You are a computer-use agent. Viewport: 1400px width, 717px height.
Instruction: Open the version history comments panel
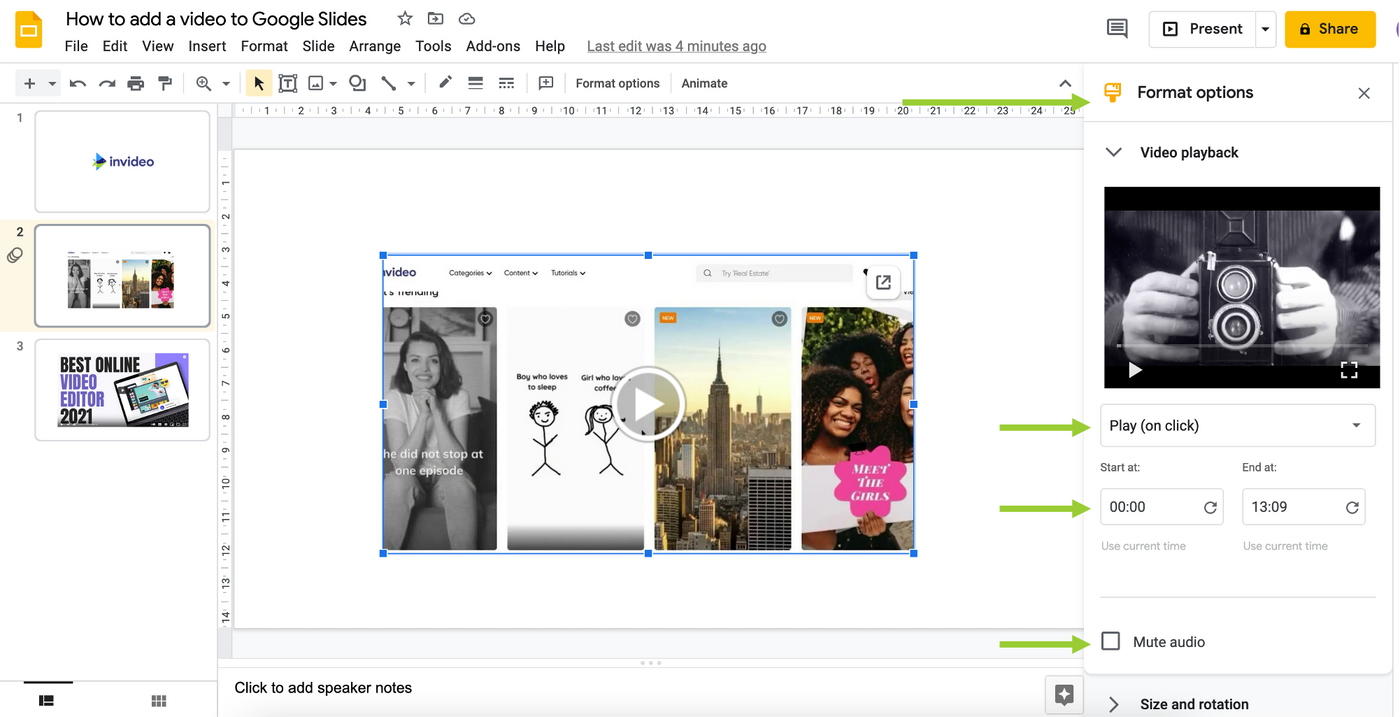(x=1117, y=29)
